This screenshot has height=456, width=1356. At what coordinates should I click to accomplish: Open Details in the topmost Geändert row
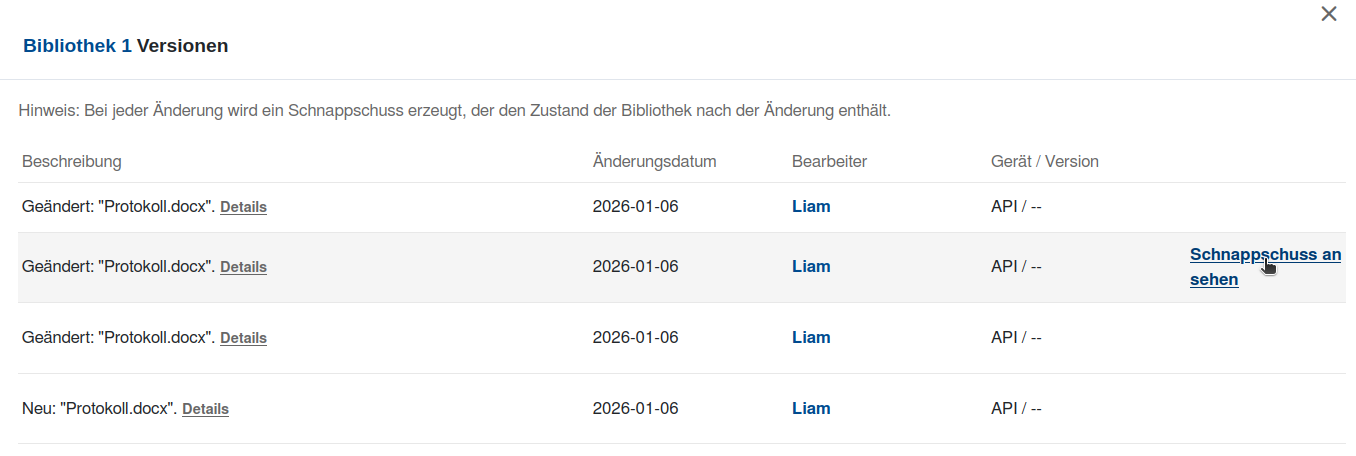pos(243,207)
